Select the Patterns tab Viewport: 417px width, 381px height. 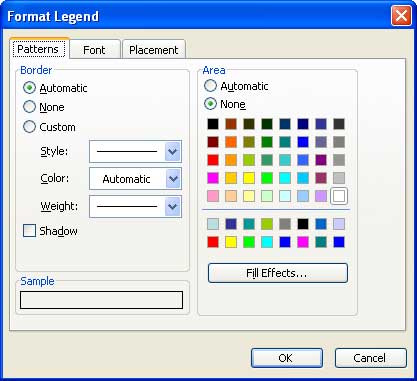(38, 49)
